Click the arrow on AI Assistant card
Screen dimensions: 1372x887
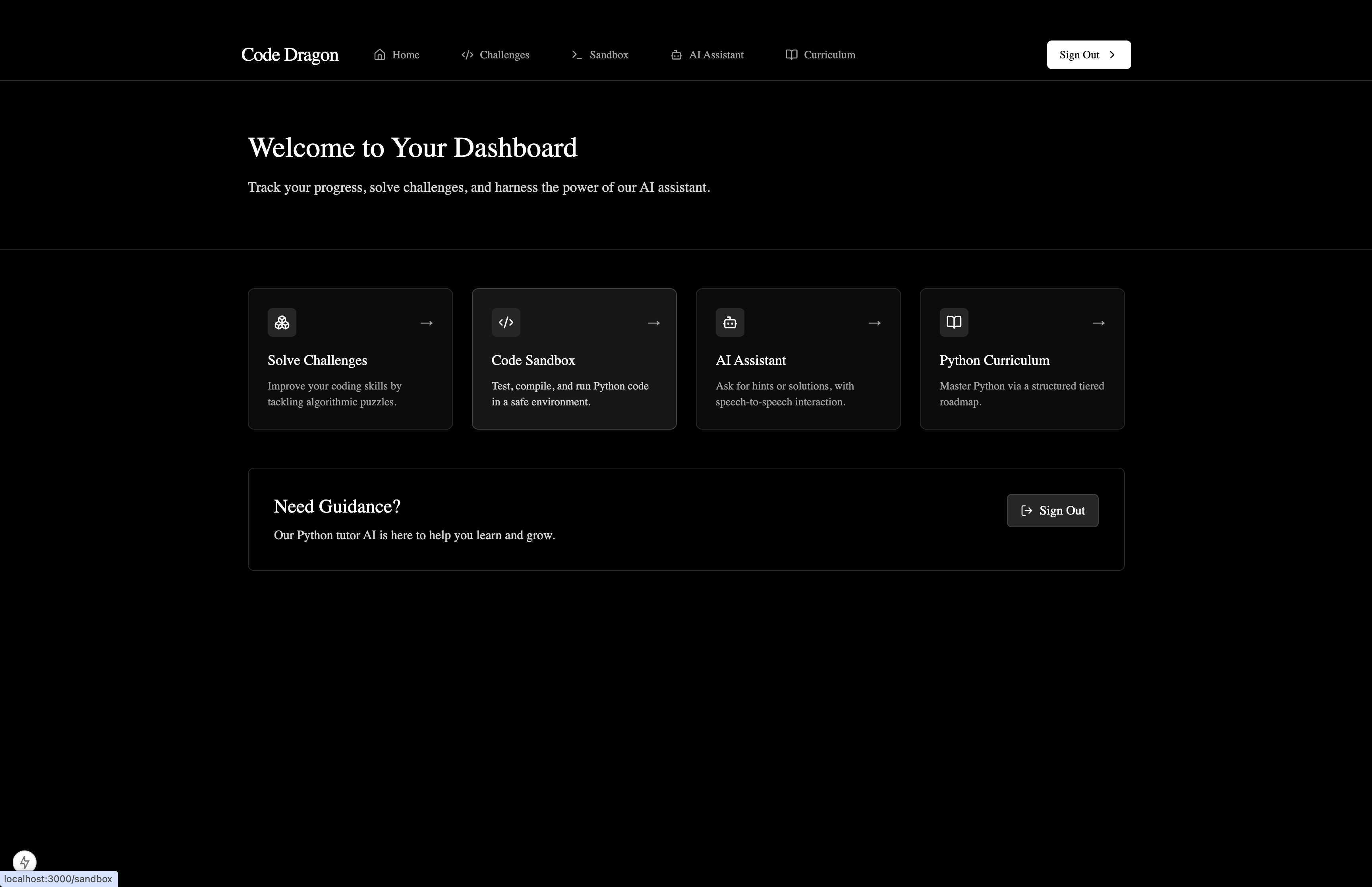click(x=874, y=323)
